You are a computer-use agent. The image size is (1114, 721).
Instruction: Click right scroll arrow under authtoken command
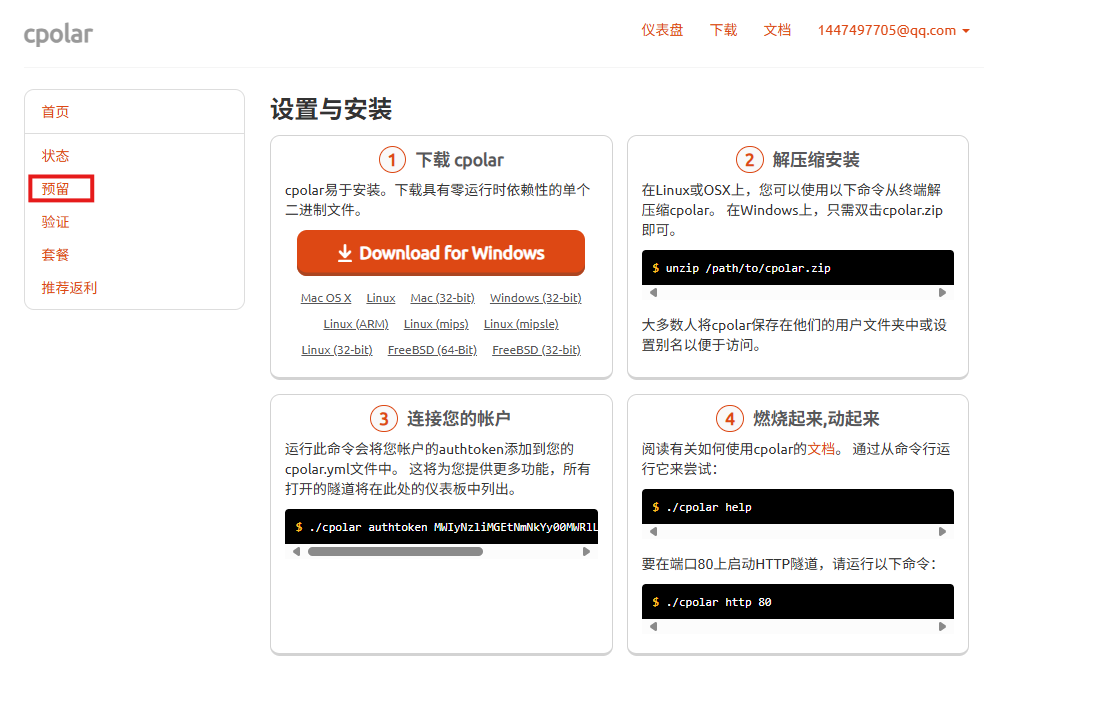[586, 551]
